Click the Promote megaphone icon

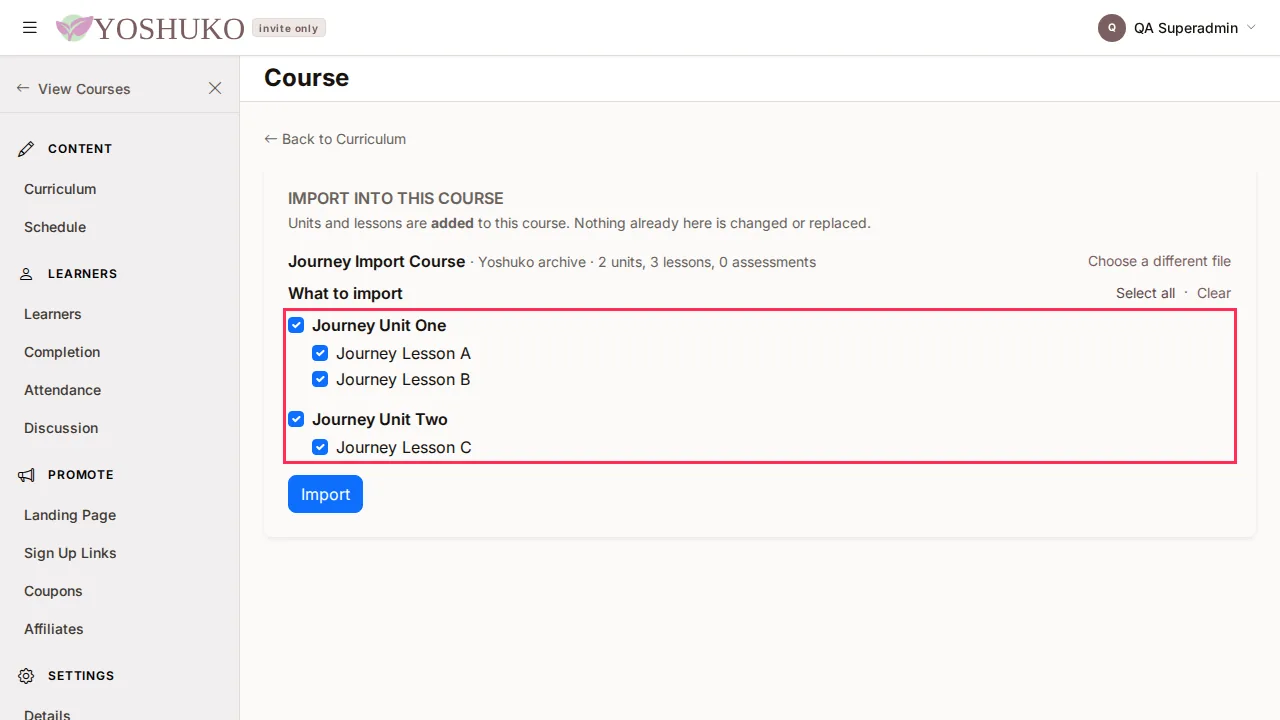[27, 475]
